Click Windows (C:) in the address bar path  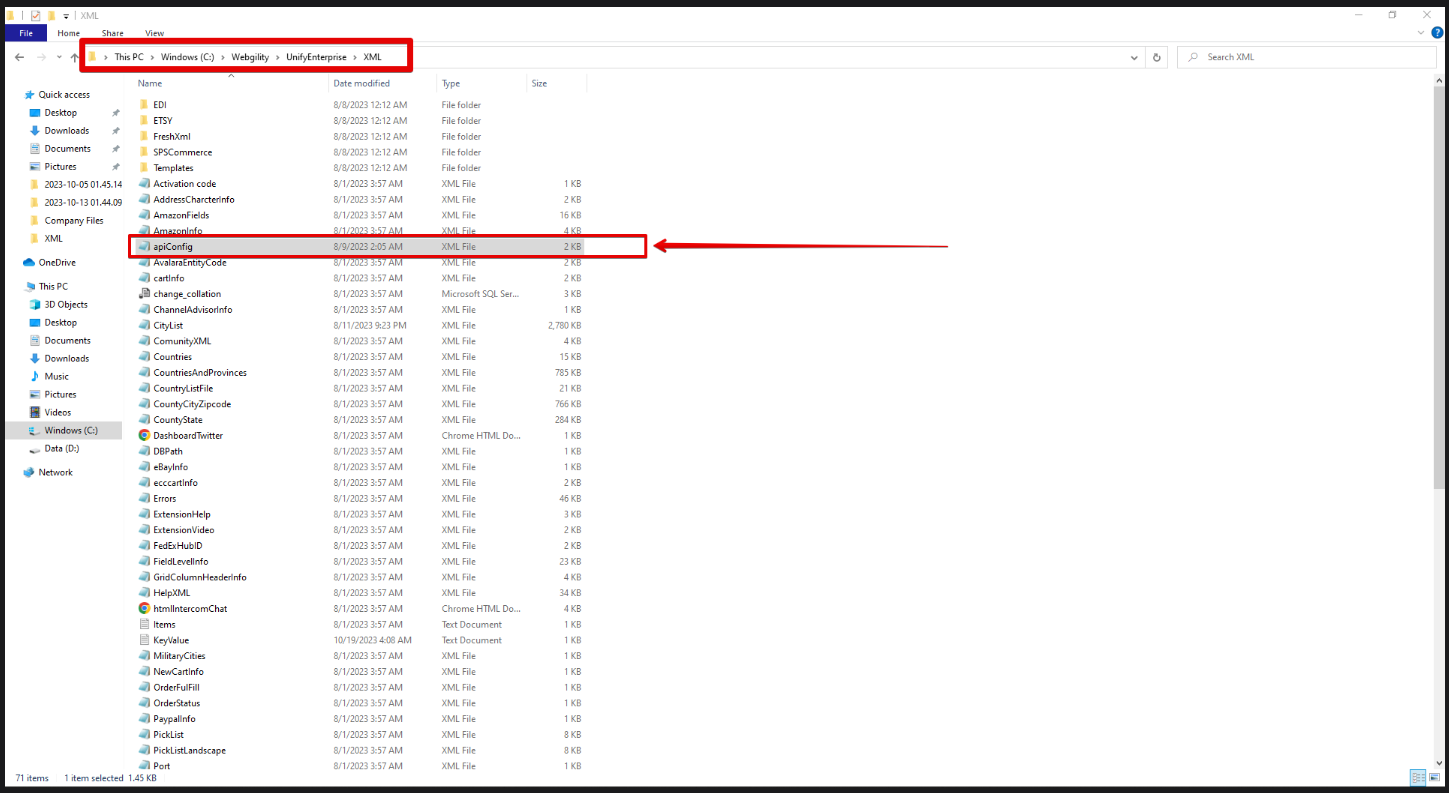(x=188, y=57)
